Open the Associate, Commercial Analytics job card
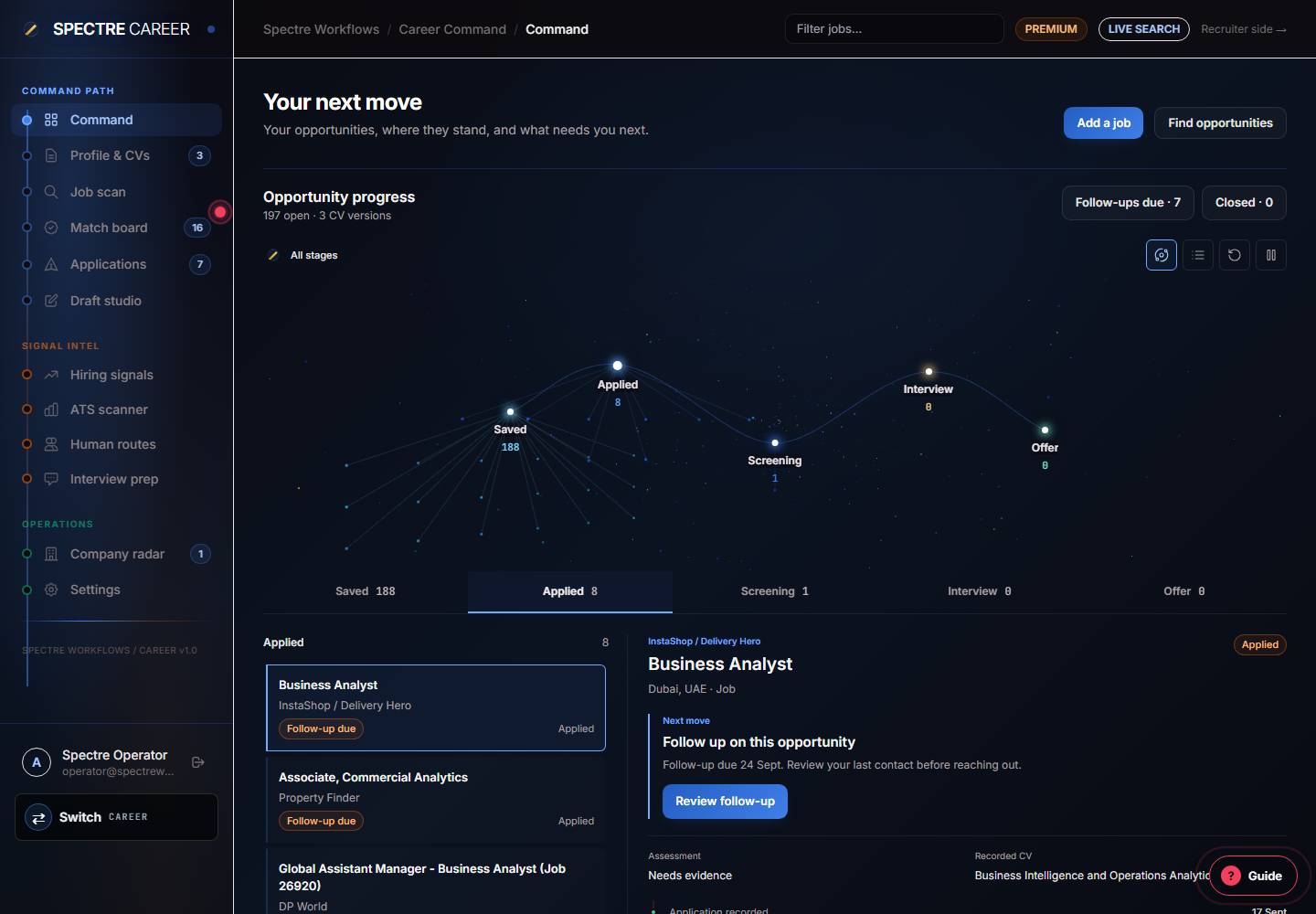Viewport: 1316px width, 914px height. pos(436,800)
